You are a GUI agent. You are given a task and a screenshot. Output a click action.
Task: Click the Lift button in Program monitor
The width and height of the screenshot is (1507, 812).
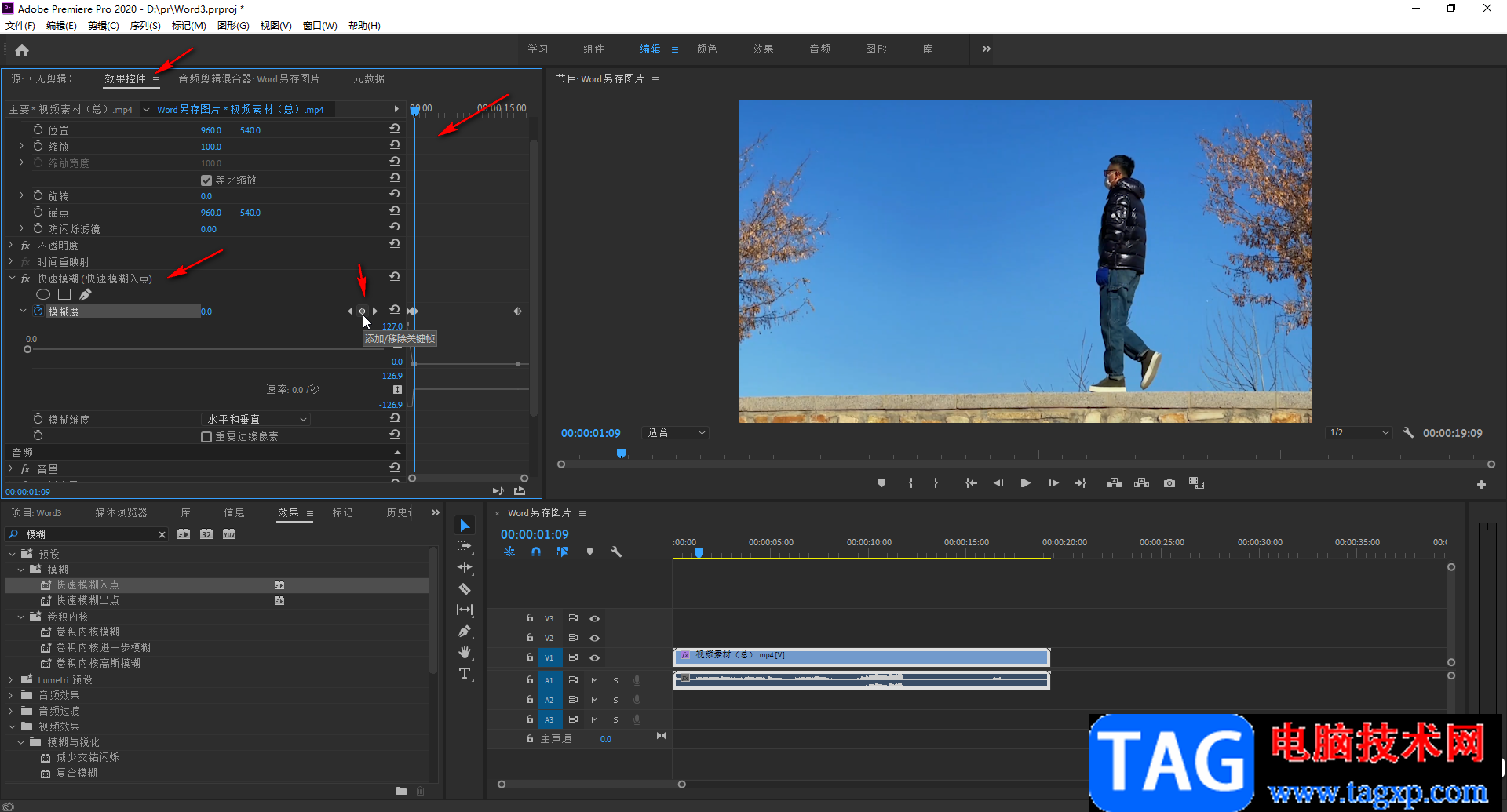pos(1114,483)
